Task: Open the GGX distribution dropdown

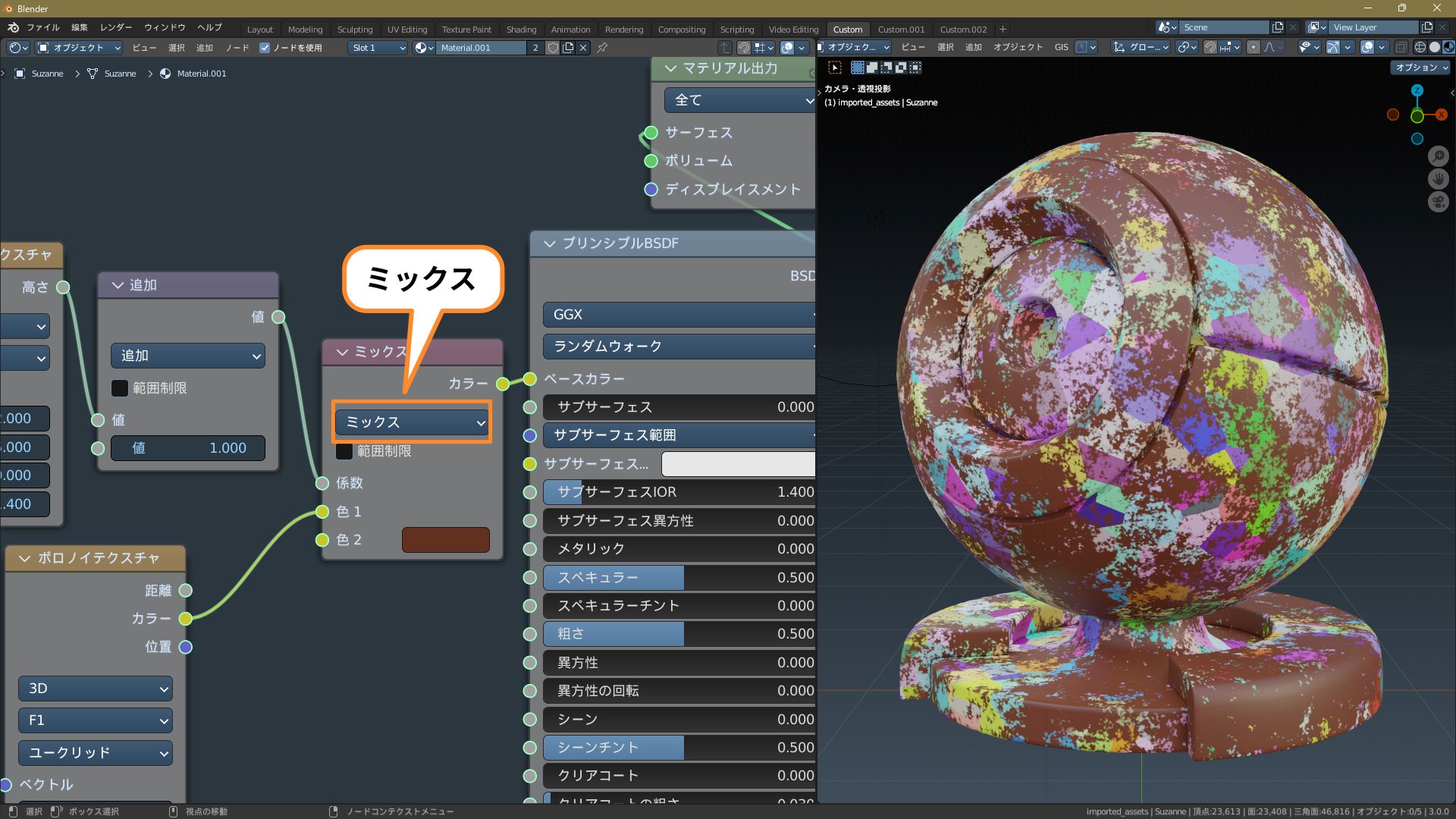Action: click(679, 315)
